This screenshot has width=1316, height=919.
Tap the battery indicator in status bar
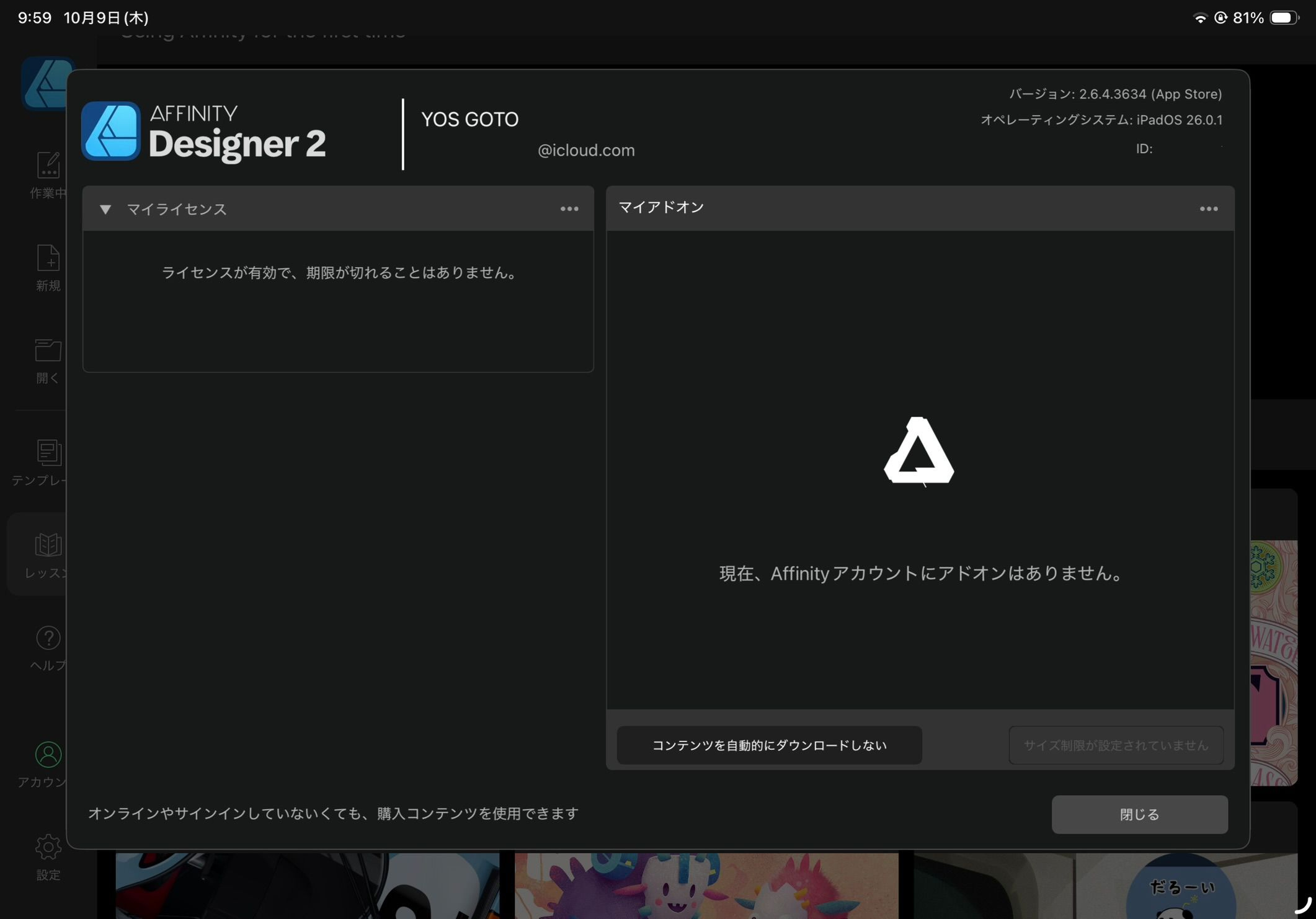coord(1283,18)
